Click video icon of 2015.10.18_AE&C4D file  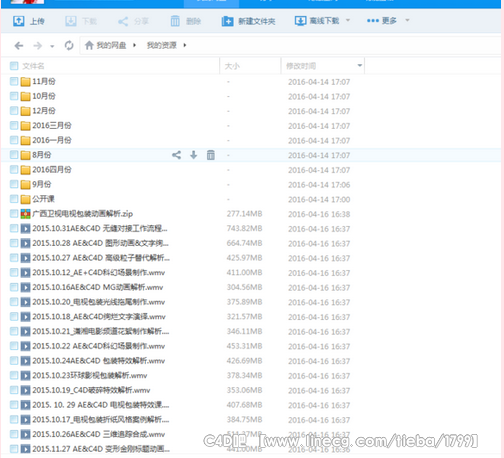pos(25,317)
